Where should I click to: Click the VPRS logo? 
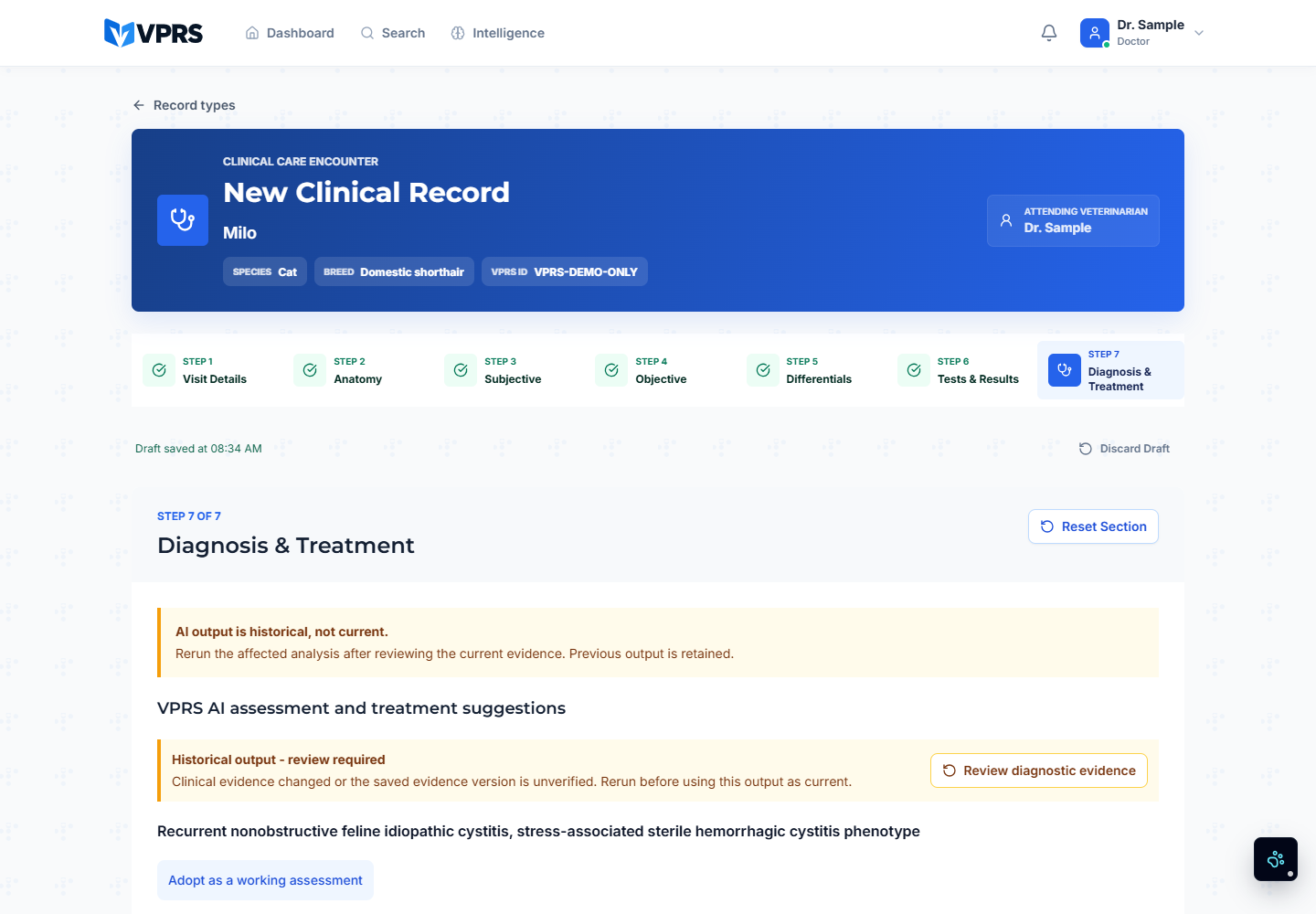click(x=154, y=33)
